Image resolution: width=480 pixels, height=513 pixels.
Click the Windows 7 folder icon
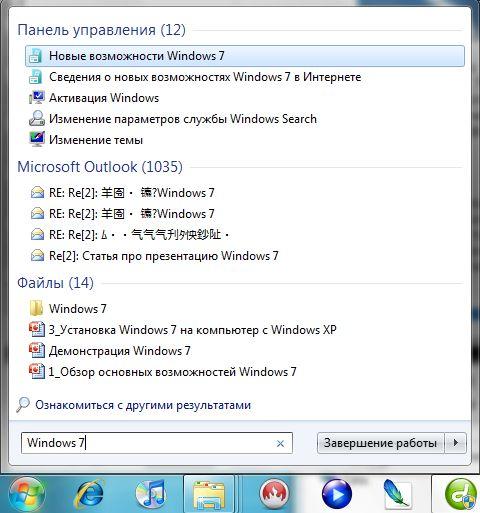(36, 308)
